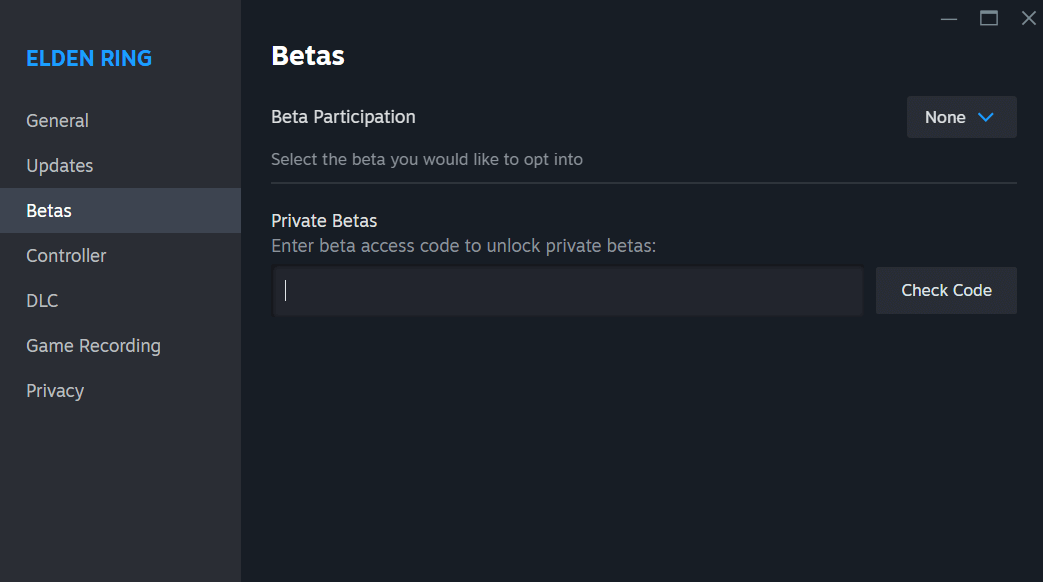The height and width of the screenshot is (582, 1043).
Task: Click the ELDEN RING title text
Action: (x=89, y=58)
